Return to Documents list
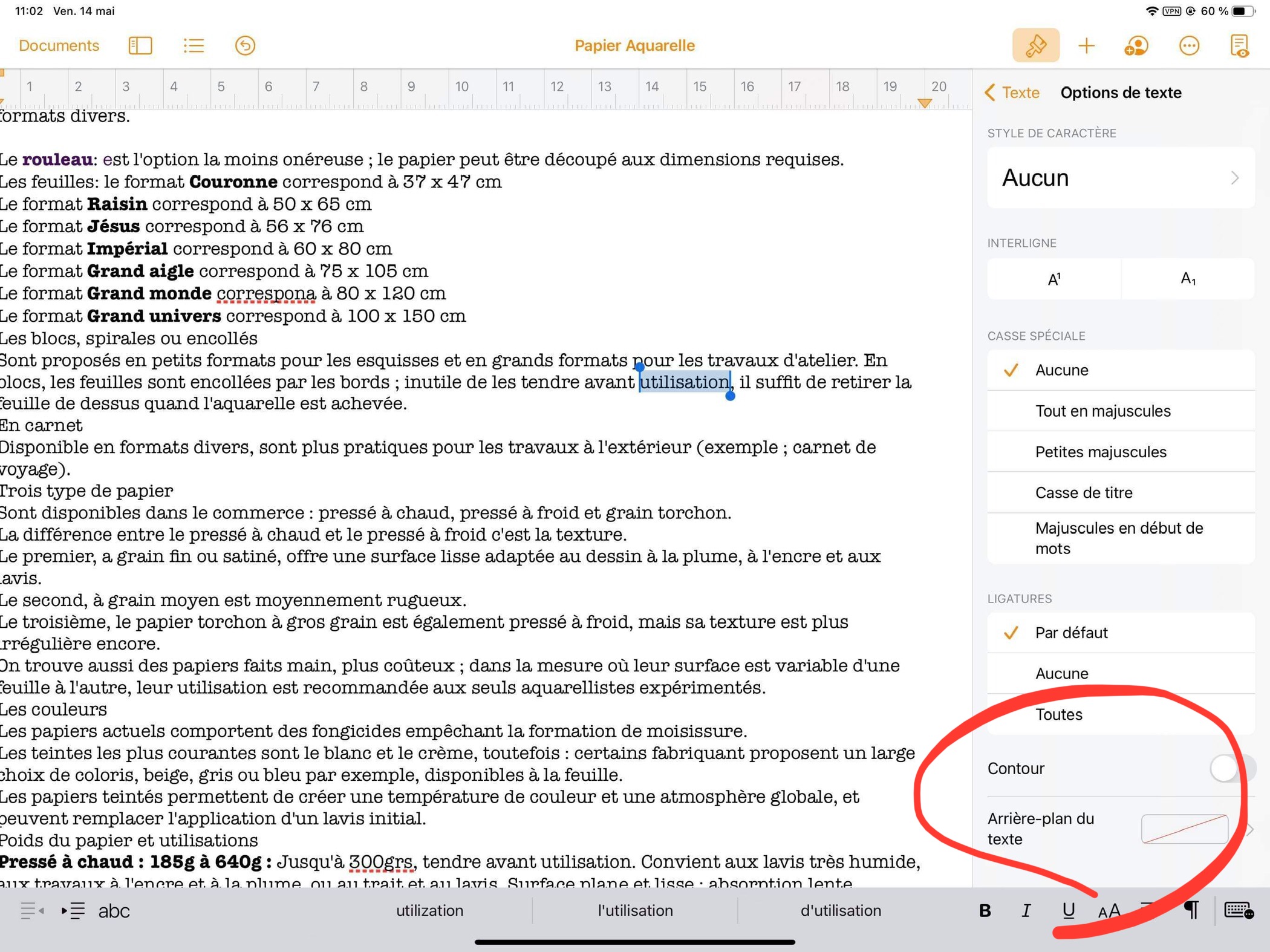 pos(59,45)
